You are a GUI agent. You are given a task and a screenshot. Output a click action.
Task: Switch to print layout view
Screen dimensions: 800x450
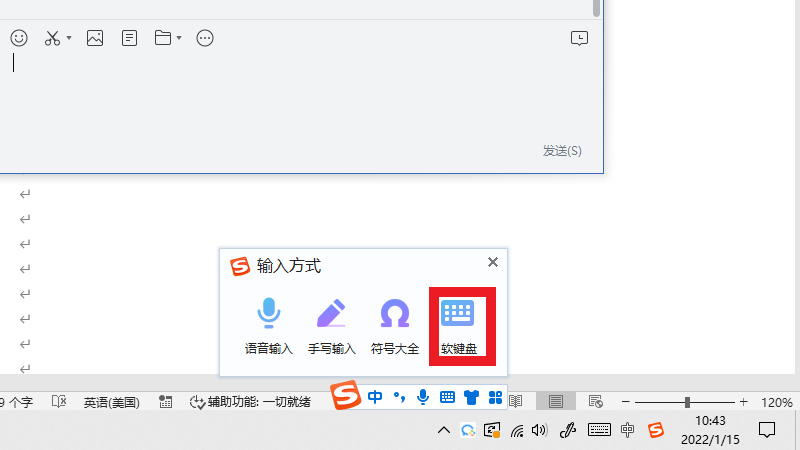[556, 402]
